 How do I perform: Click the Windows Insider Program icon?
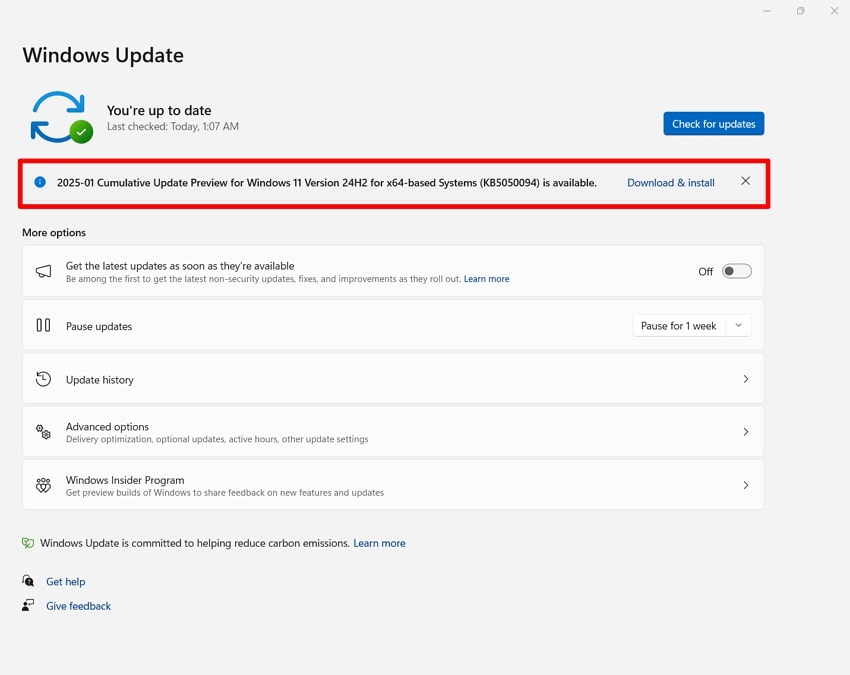[42, 485]
